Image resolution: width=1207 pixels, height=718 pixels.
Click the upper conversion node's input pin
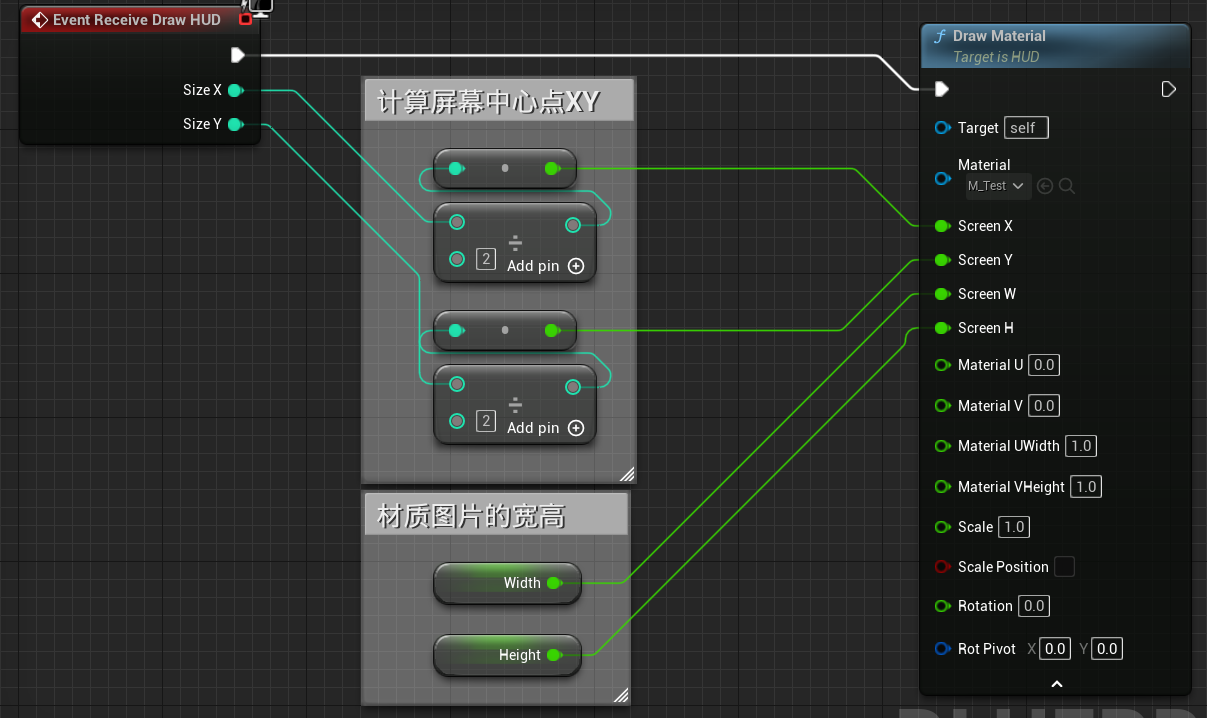(457, 169)
